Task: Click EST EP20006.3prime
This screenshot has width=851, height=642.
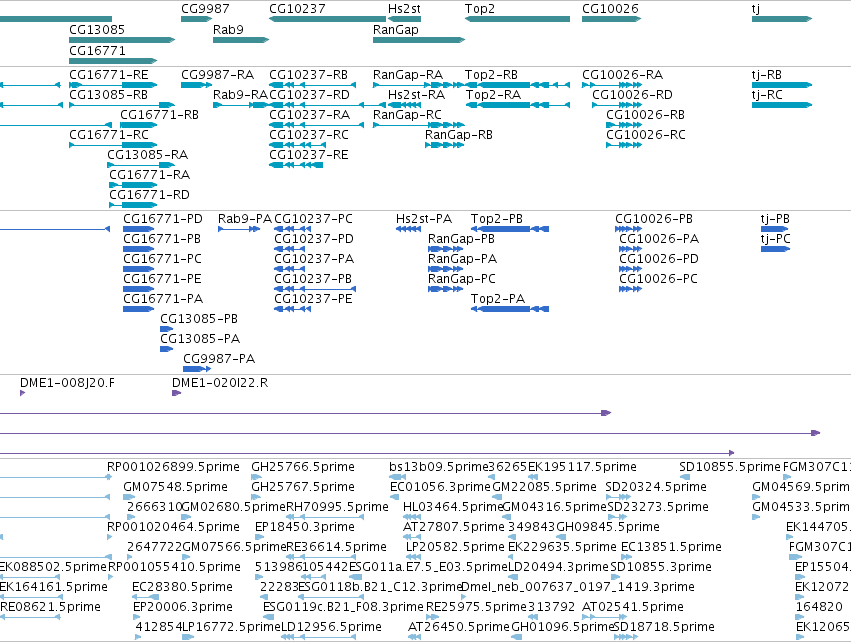Action: (x=183, y=607)
